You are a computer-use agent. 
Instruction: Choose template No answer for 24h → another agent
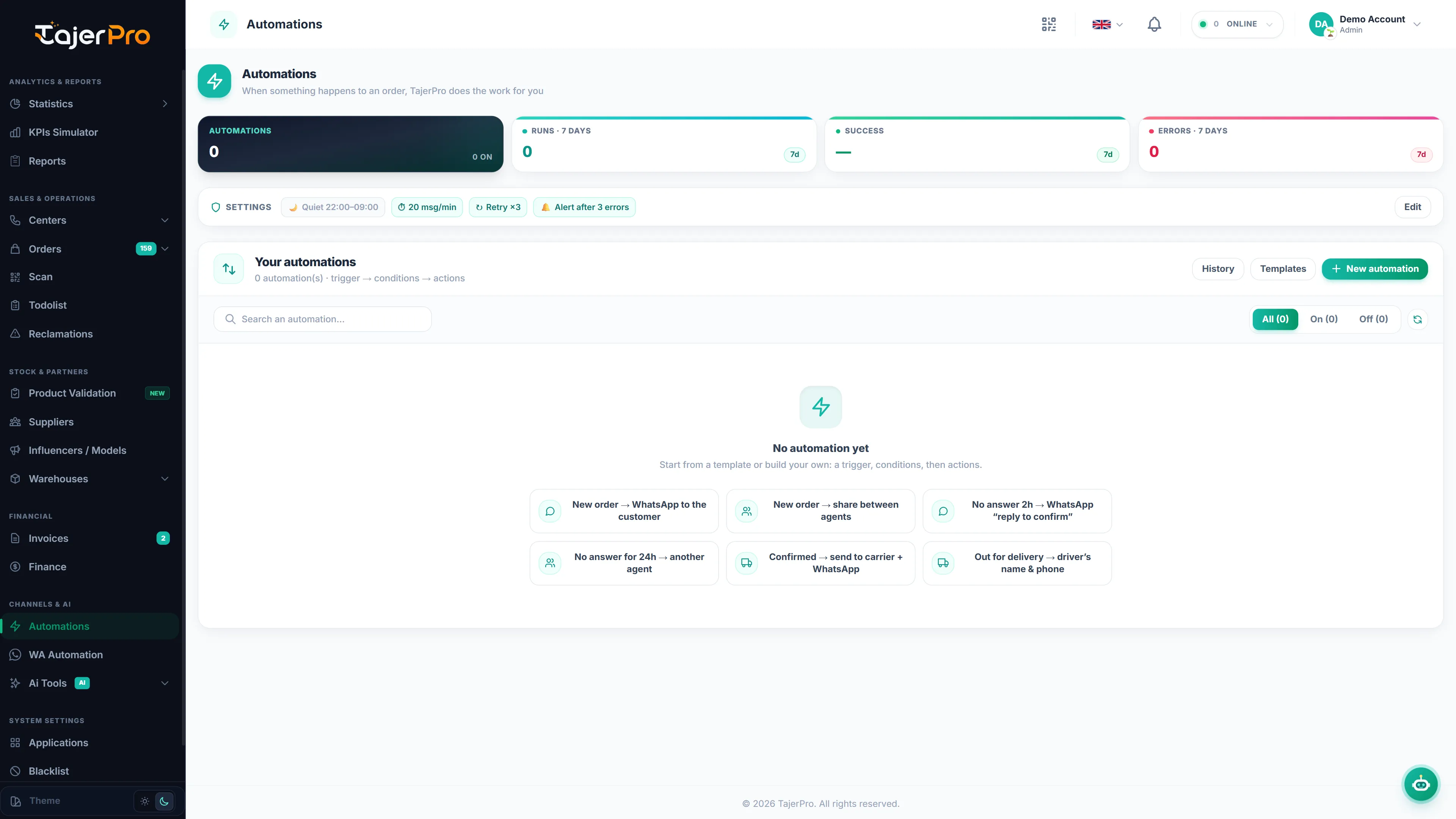coord(624,563)
